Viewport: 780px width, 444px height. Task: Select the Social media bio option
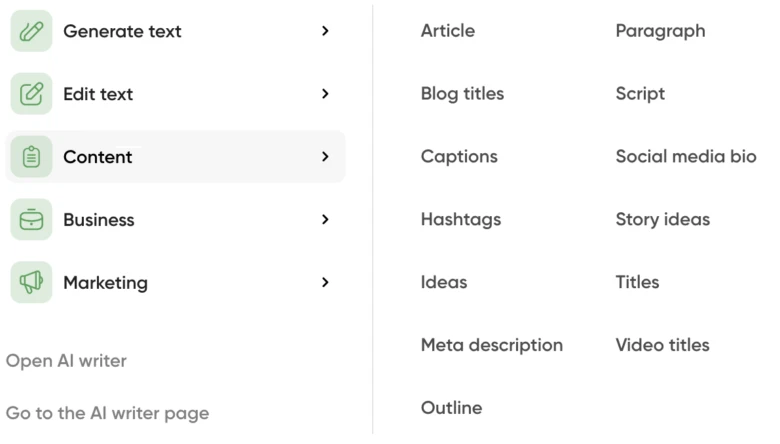coord(685,157)
